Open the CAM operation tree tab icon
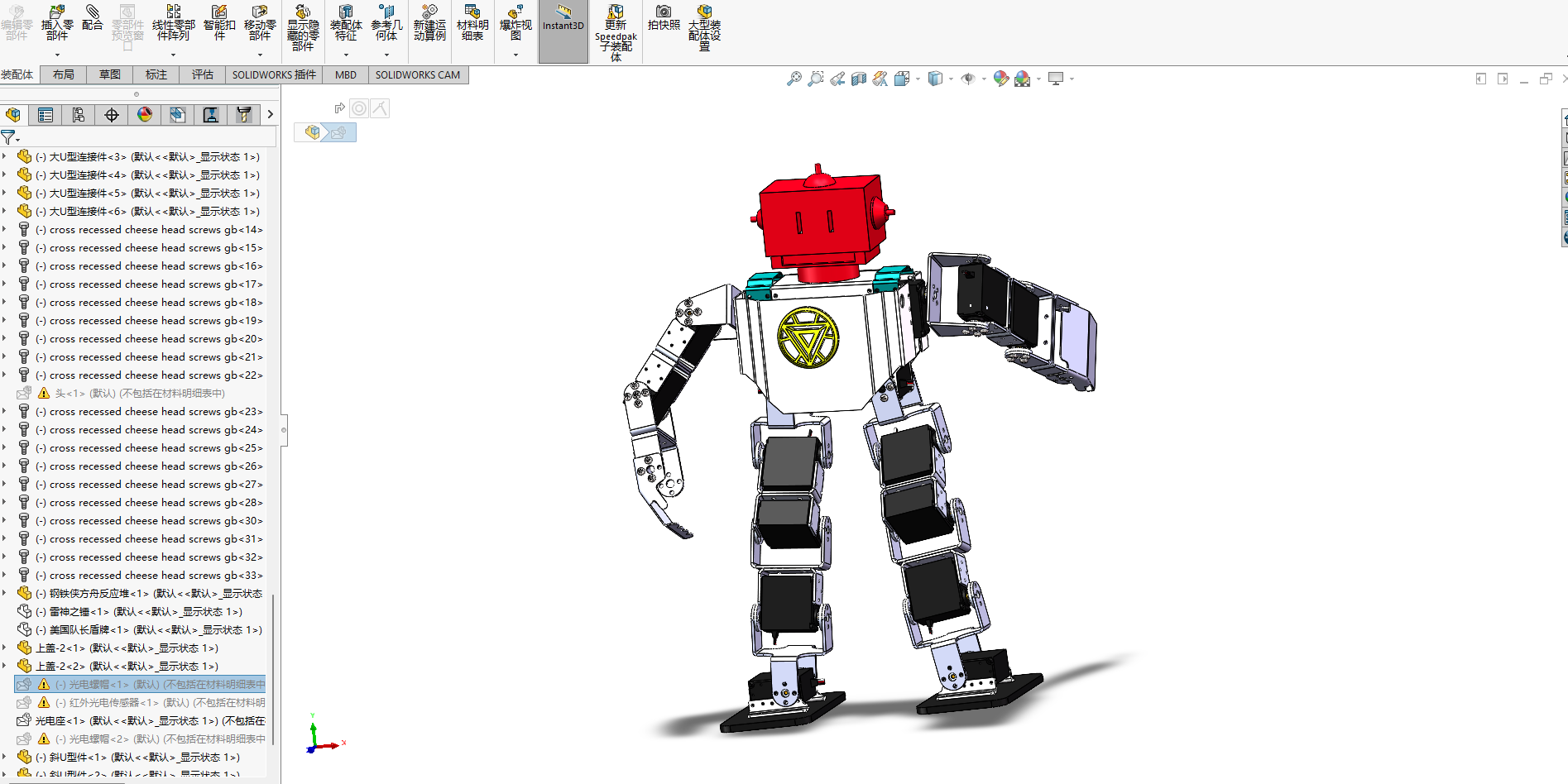 click(x=211, y=115)
